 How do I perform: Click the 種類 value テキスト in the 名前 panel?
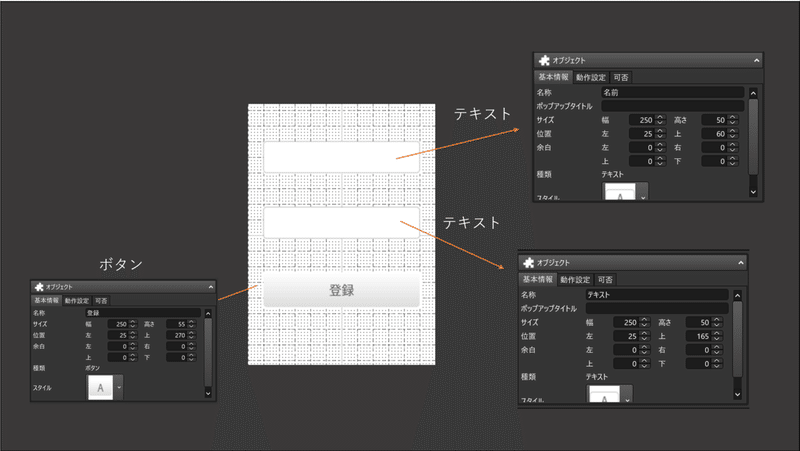click(x=612, y=174)
